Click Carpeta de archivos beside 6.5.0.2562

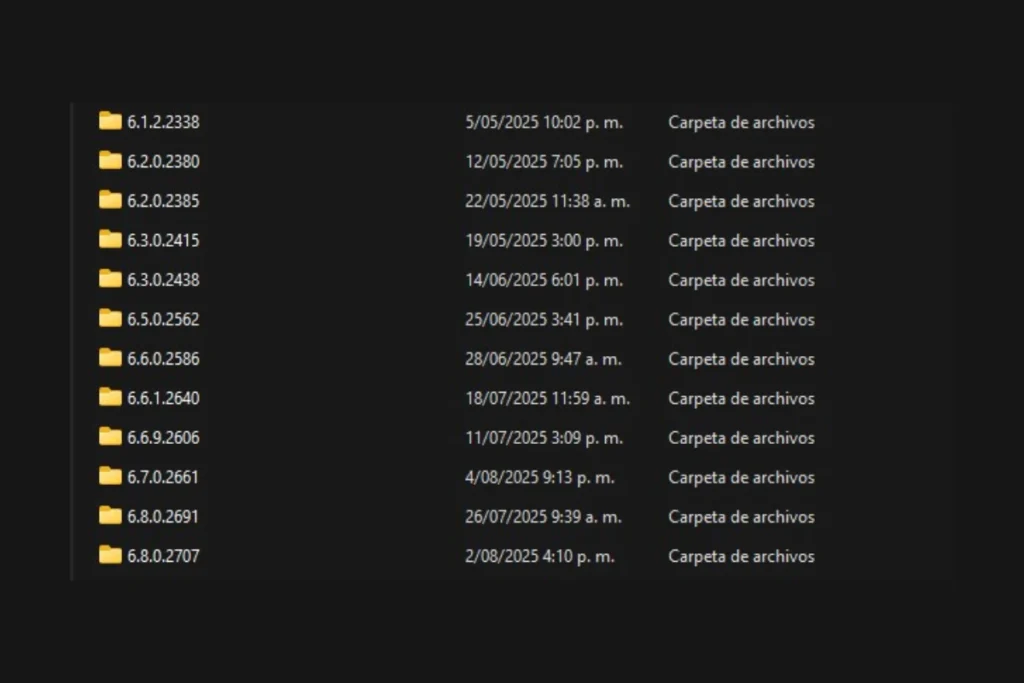(x=740, y=319)
